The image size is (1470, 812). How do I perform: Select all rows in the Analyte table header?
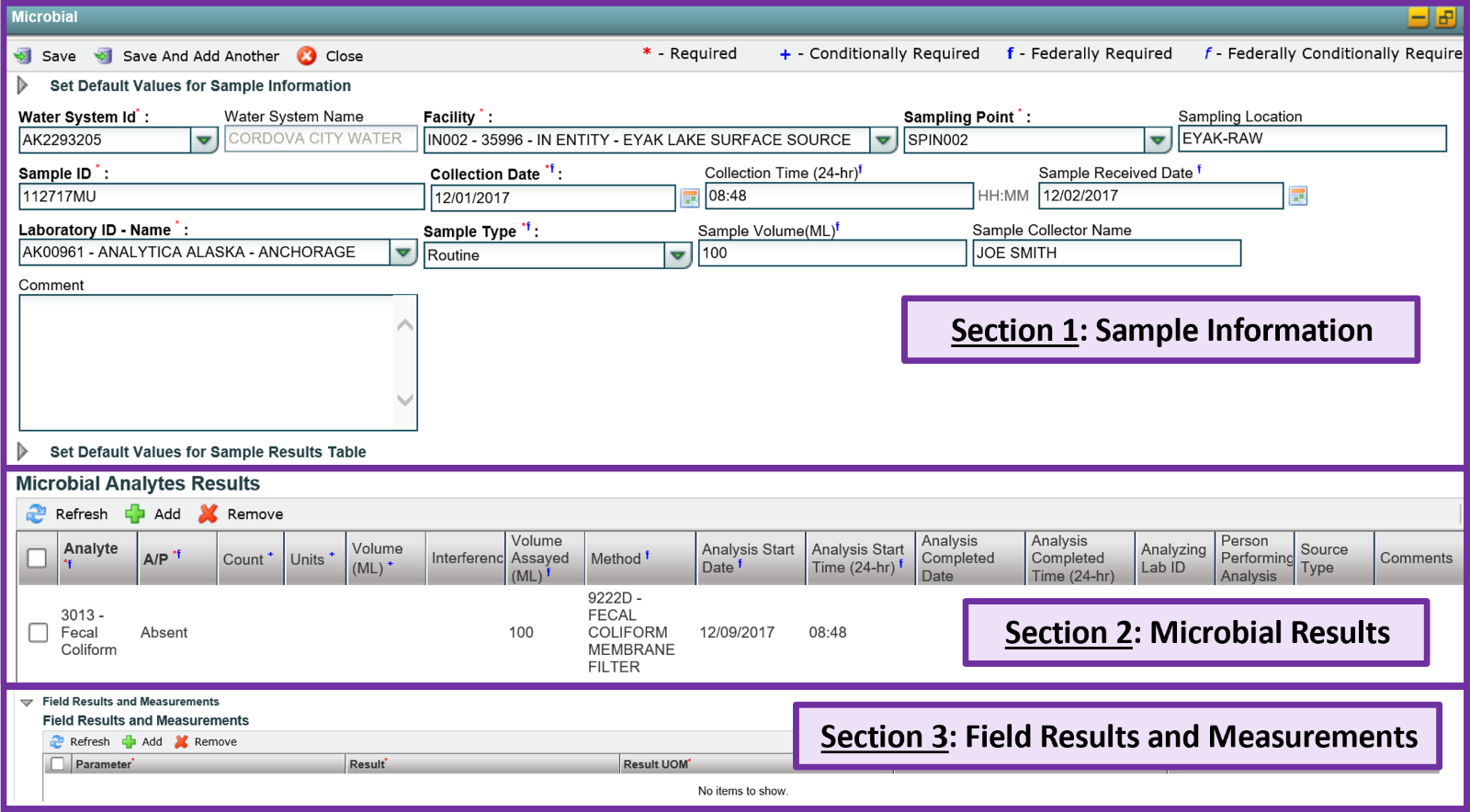click(x=37, y=558)
